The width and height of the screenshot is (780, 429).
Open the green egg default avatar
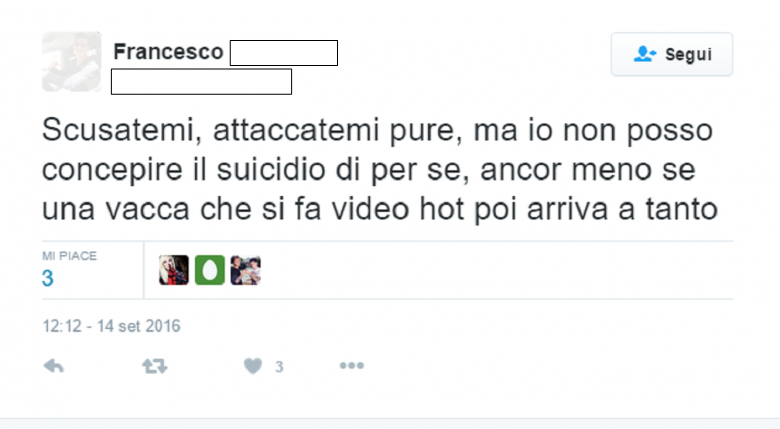click(x=209, y=270)
